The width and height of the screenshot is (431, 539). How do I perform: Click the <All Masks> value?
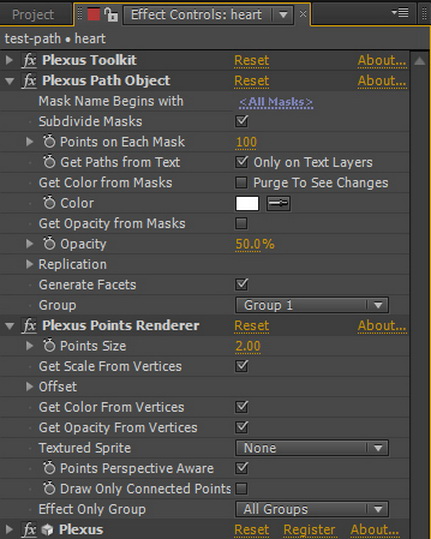click(276, 102)
